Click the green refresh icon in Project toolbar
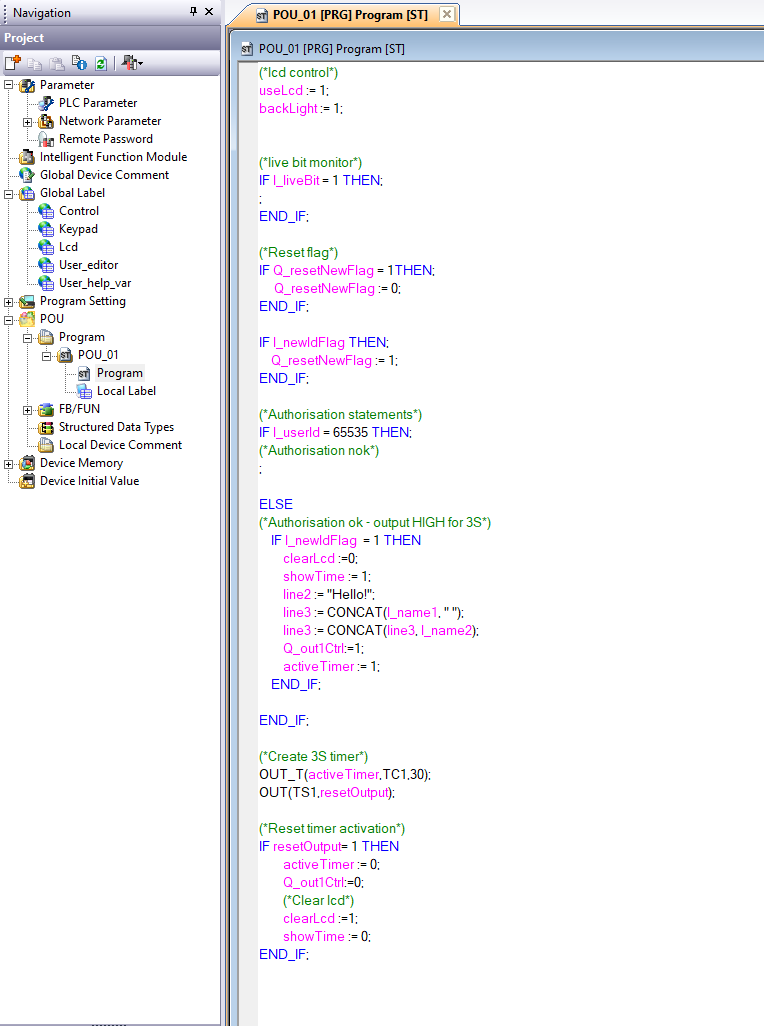The height and width of the screenshot is (1026, 764). pos(101,63)
